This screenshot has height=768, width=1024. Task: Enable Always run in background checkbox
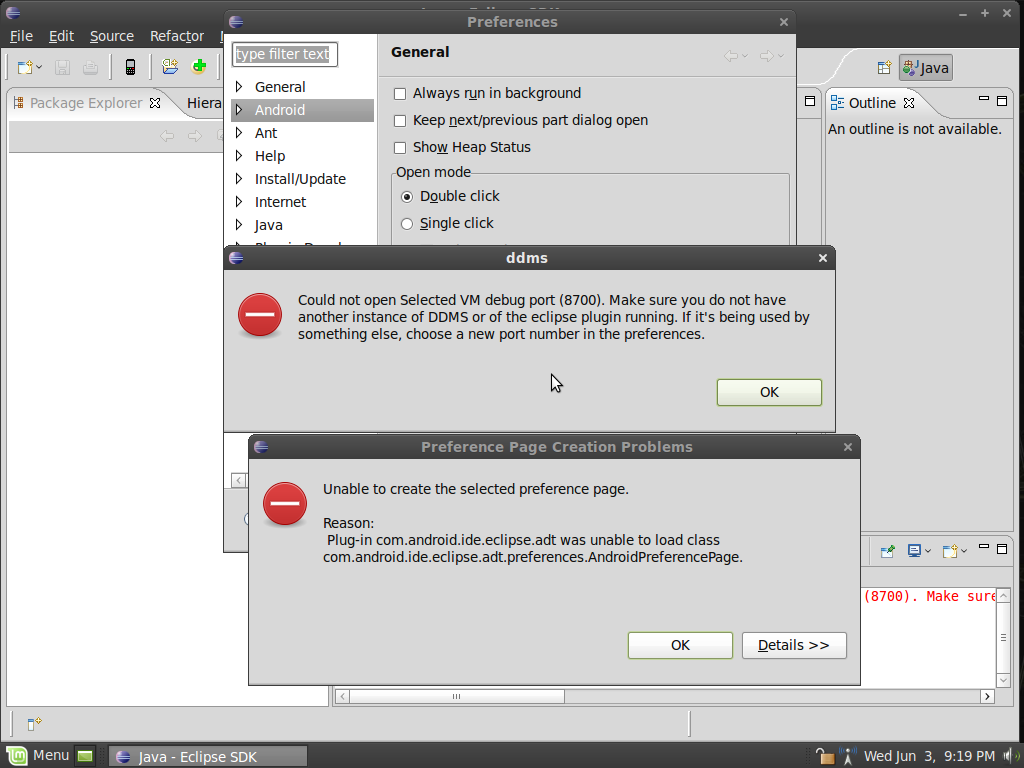click(400, 94)
